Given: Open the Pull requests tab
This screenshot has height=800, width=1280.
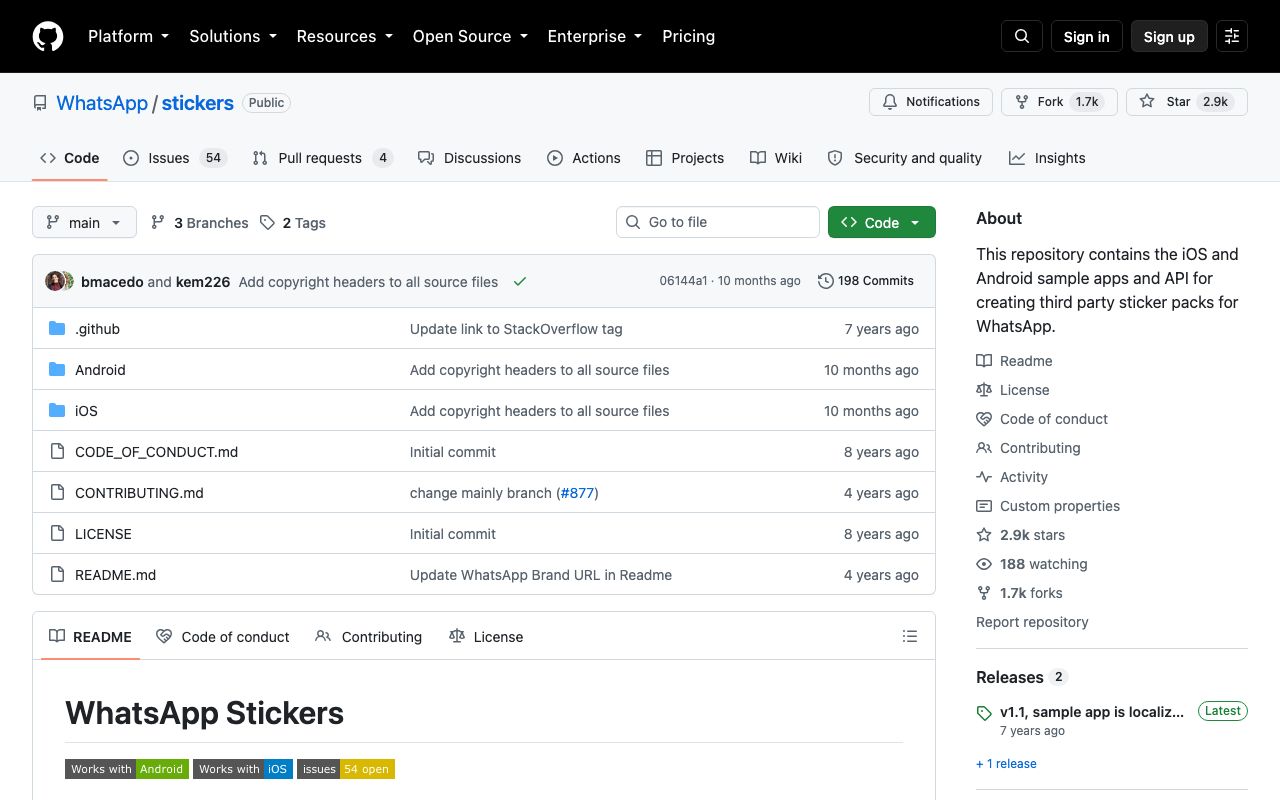Looking at the screenshot, I should pyautogui.click(x=322, y=158).
